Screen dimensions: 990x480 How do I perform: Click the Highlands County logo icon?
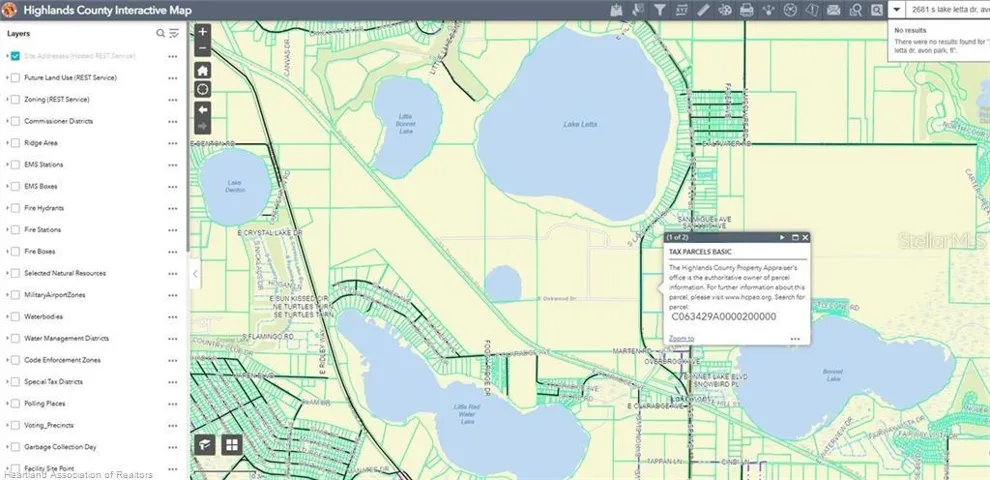click(9, 9)
